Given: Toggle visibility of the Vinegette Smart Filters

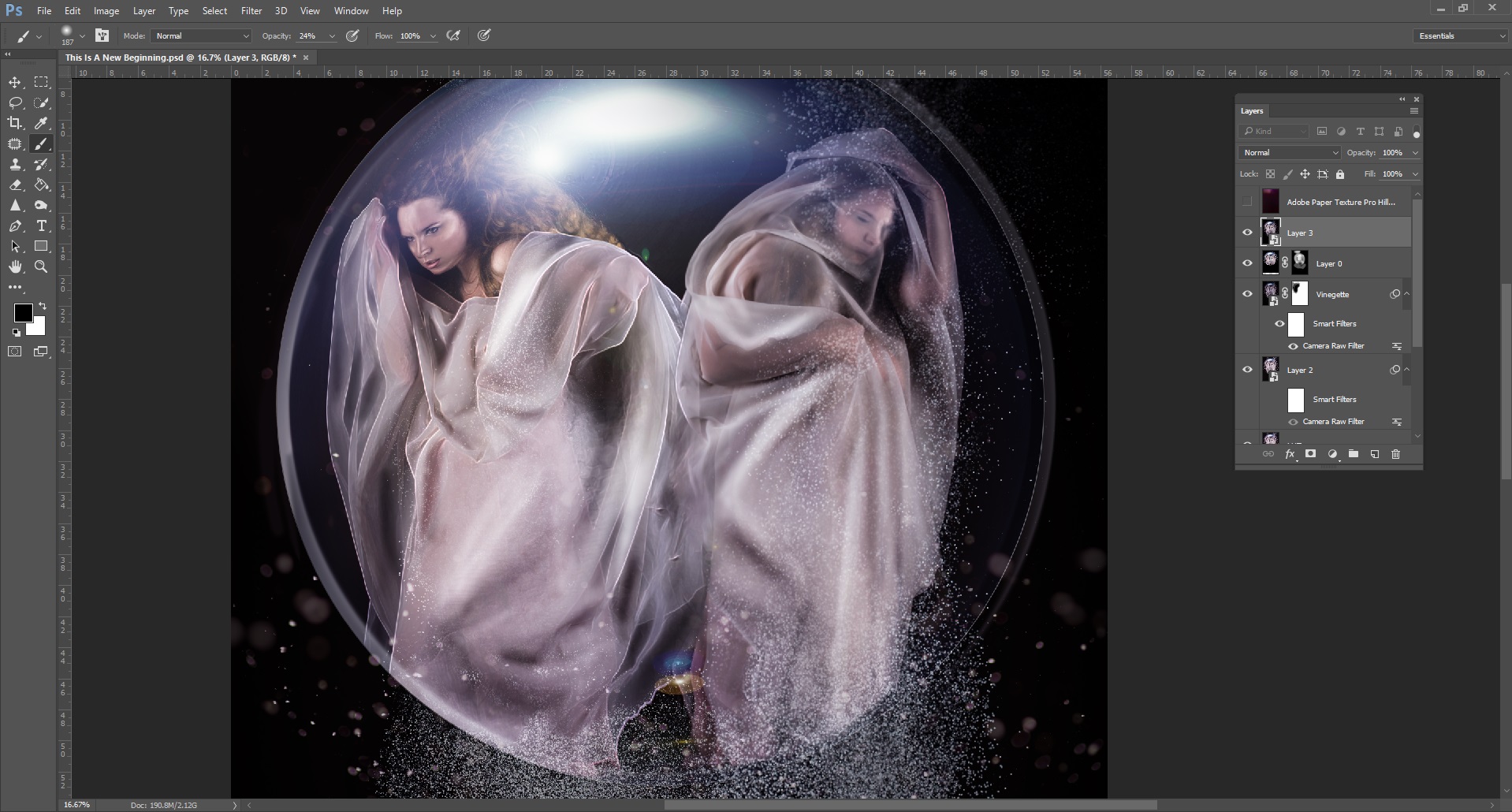Looking at the screenshot, I should [1280, 323].
